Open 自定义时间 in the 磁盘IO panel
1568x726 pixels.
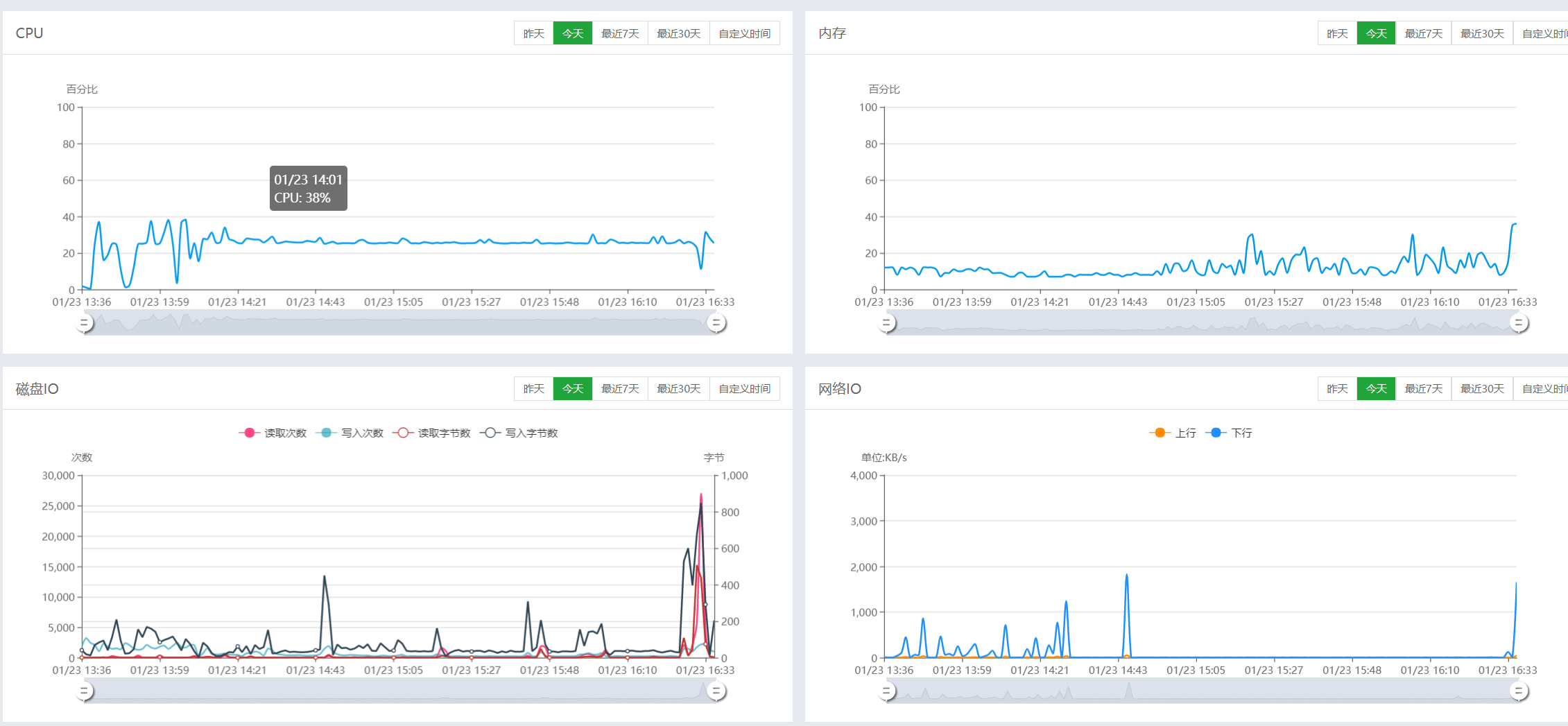coord(744,388)
